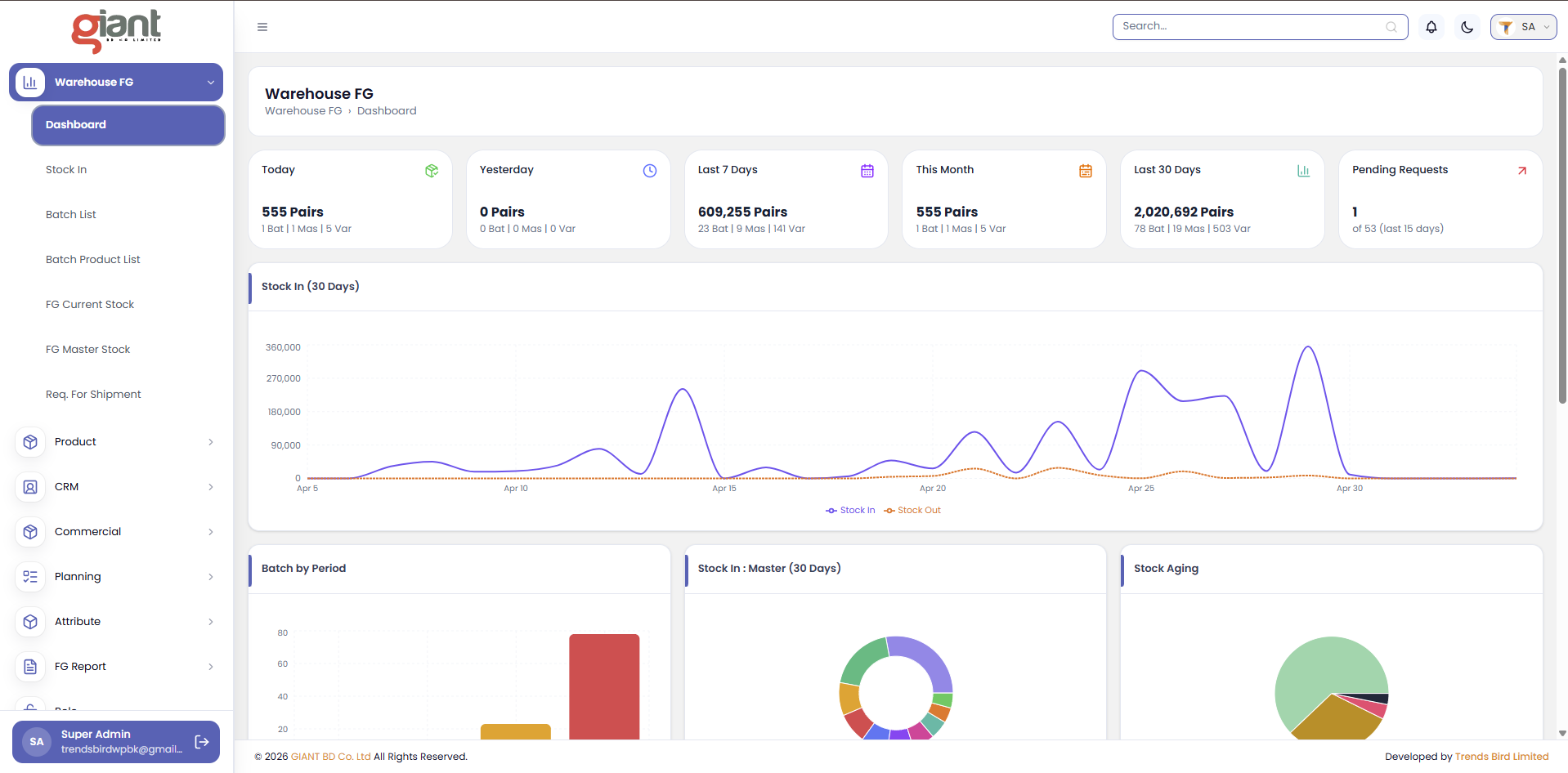The image size is (1568, 773).
Task: Click the Pending Requests arrow icon
Action: click(x=1522, y=171)
